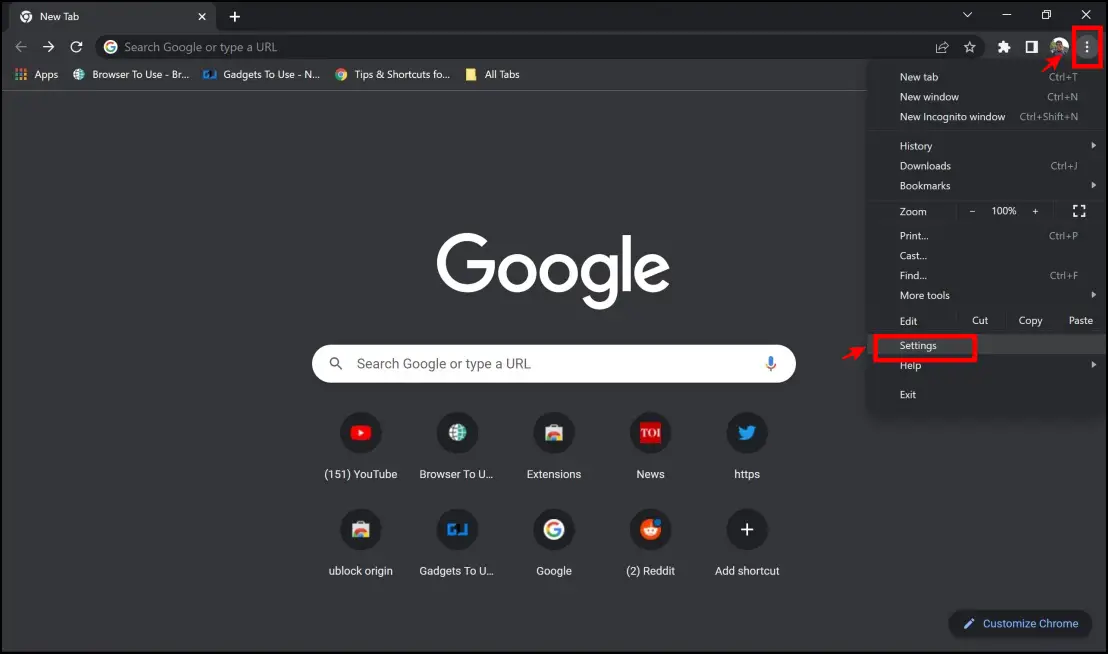Bookmark this tab with the star icon

coord(970,47)
